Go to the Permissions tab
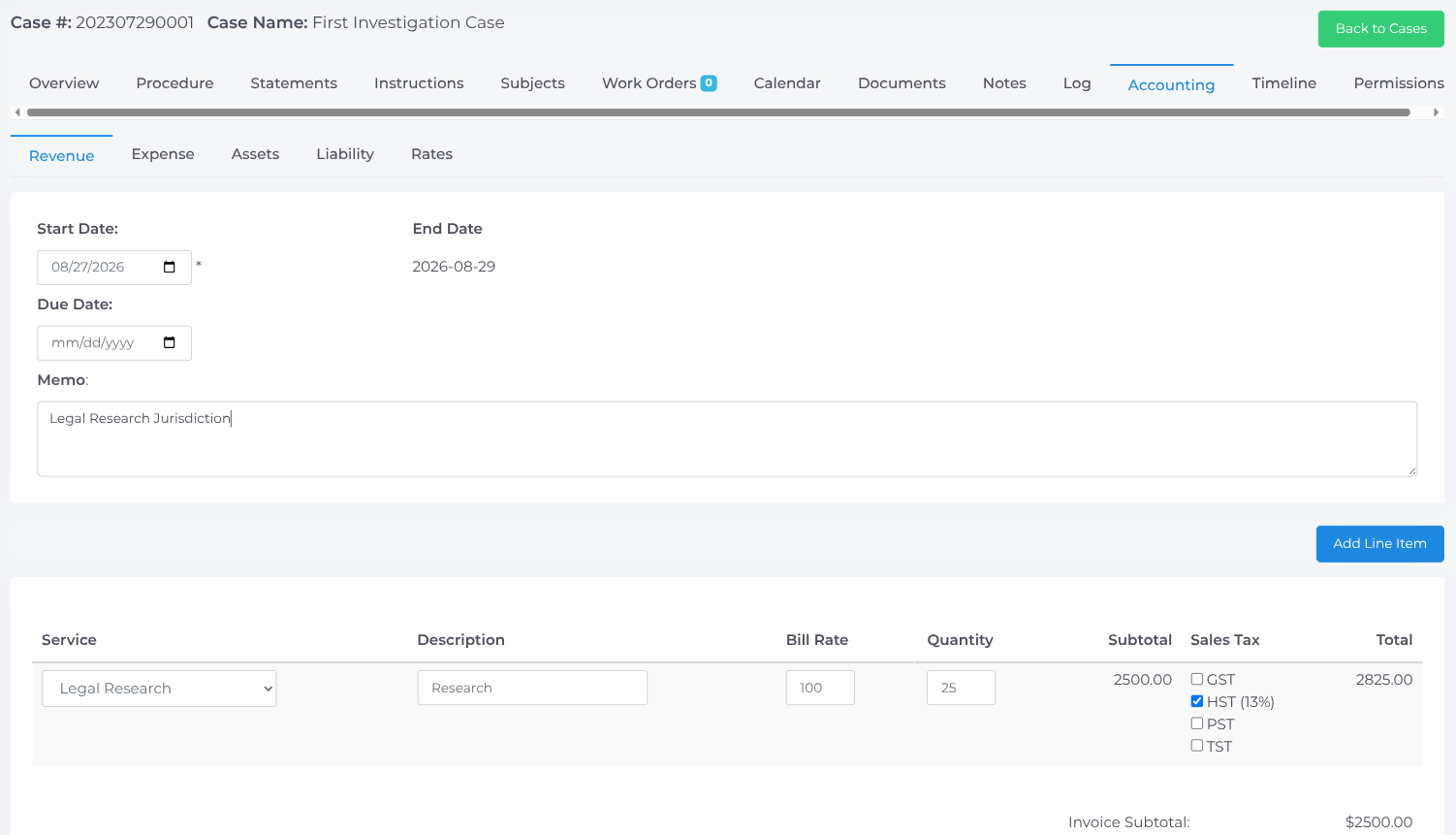This screenshot has height=835, width=1456. [x=1399, y=83]
